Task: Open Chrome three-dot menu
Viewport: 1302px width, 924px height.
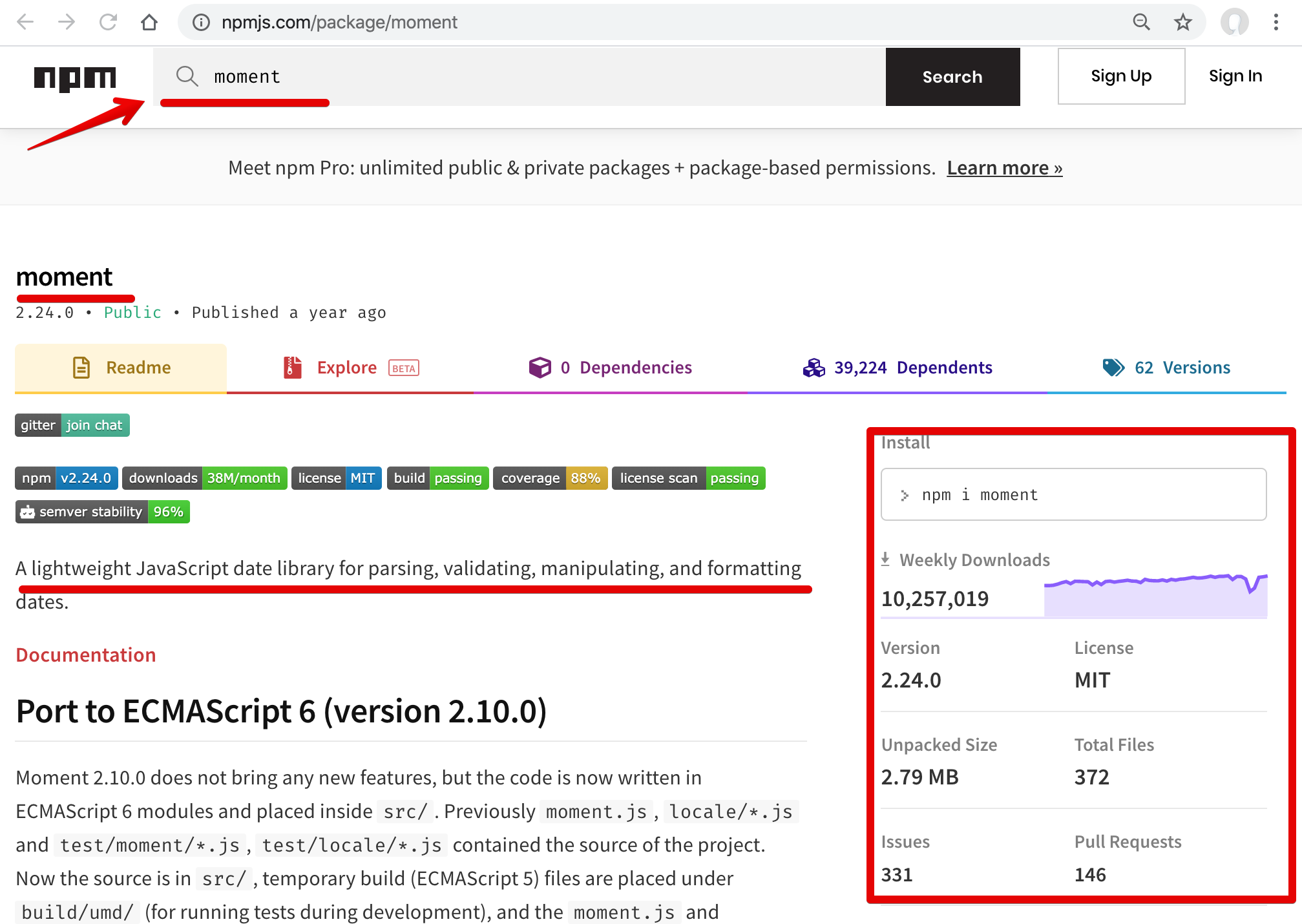Action: pos(1276,23)
